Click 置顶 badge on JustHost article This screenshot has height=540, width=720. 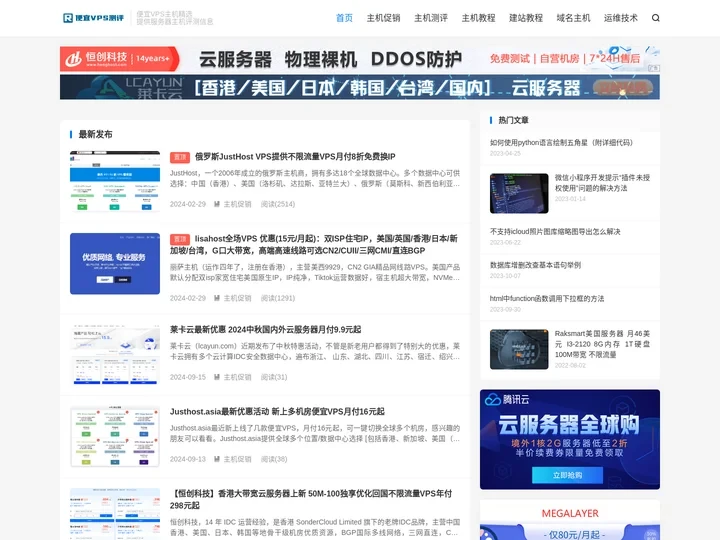[x=180, y=157]
